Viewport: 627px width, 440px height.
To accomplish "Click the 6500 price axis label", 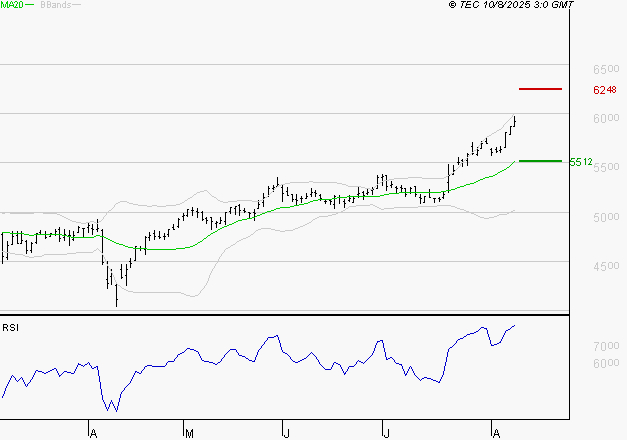I will click(x=606, y=70).
